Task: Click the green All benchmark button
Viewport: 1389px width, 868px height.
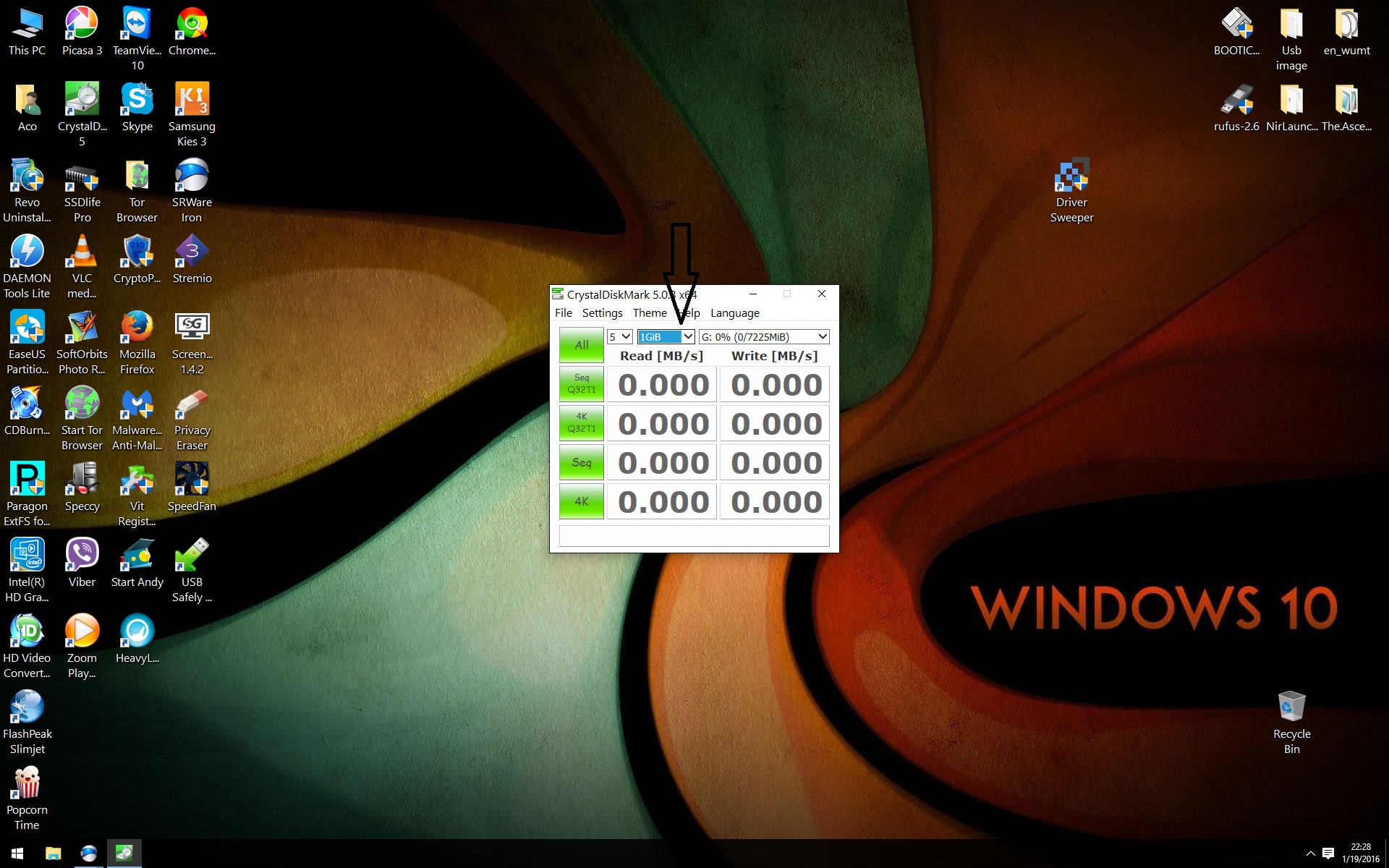Action: point(581,345)
